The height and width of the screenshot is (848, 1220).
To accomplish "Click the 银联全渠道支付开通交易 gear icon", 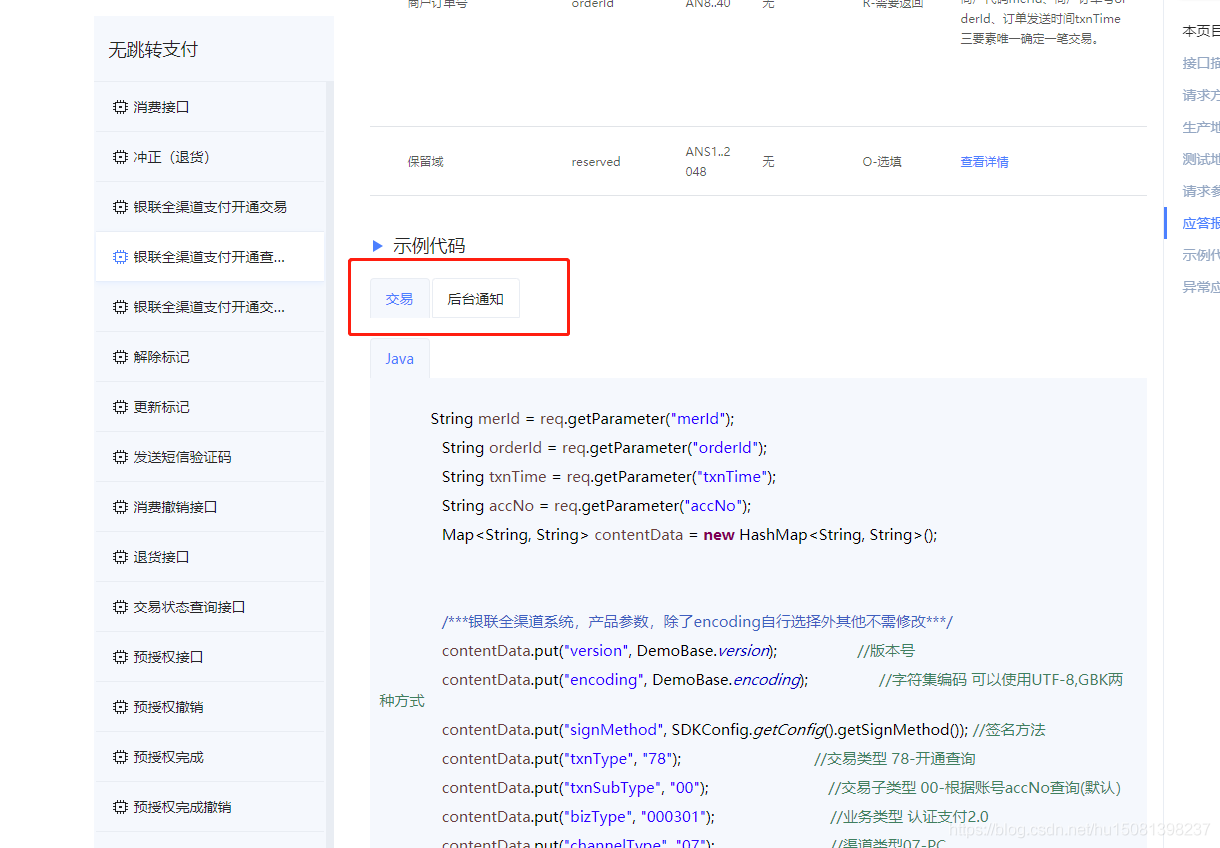I will pyautogui.click(x=119, y=206).
